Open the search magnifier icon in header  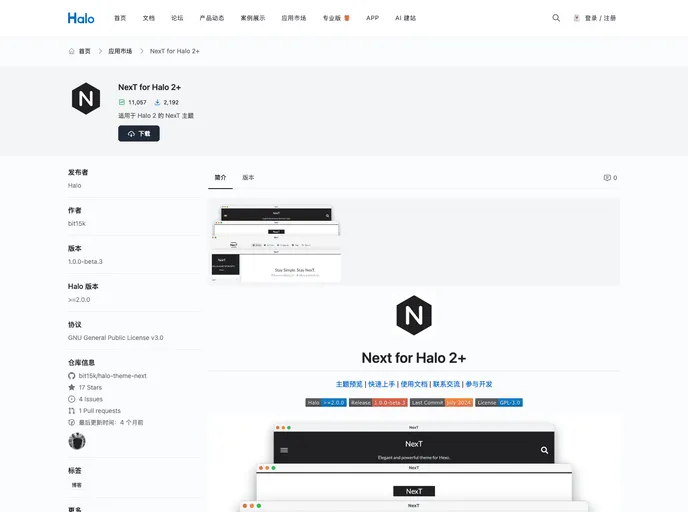[556, 18]
